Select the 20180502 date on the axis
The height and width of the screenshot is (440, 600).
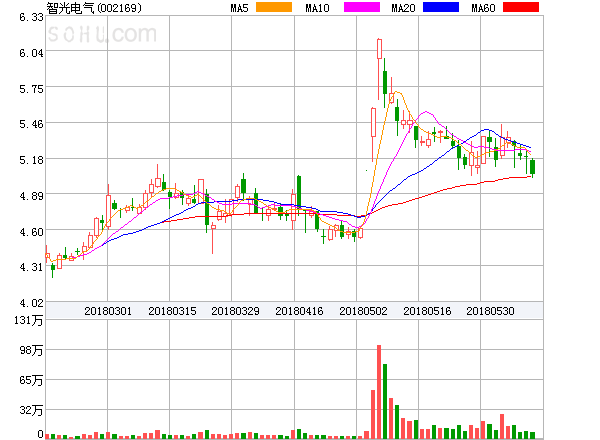tap(363, 312)
